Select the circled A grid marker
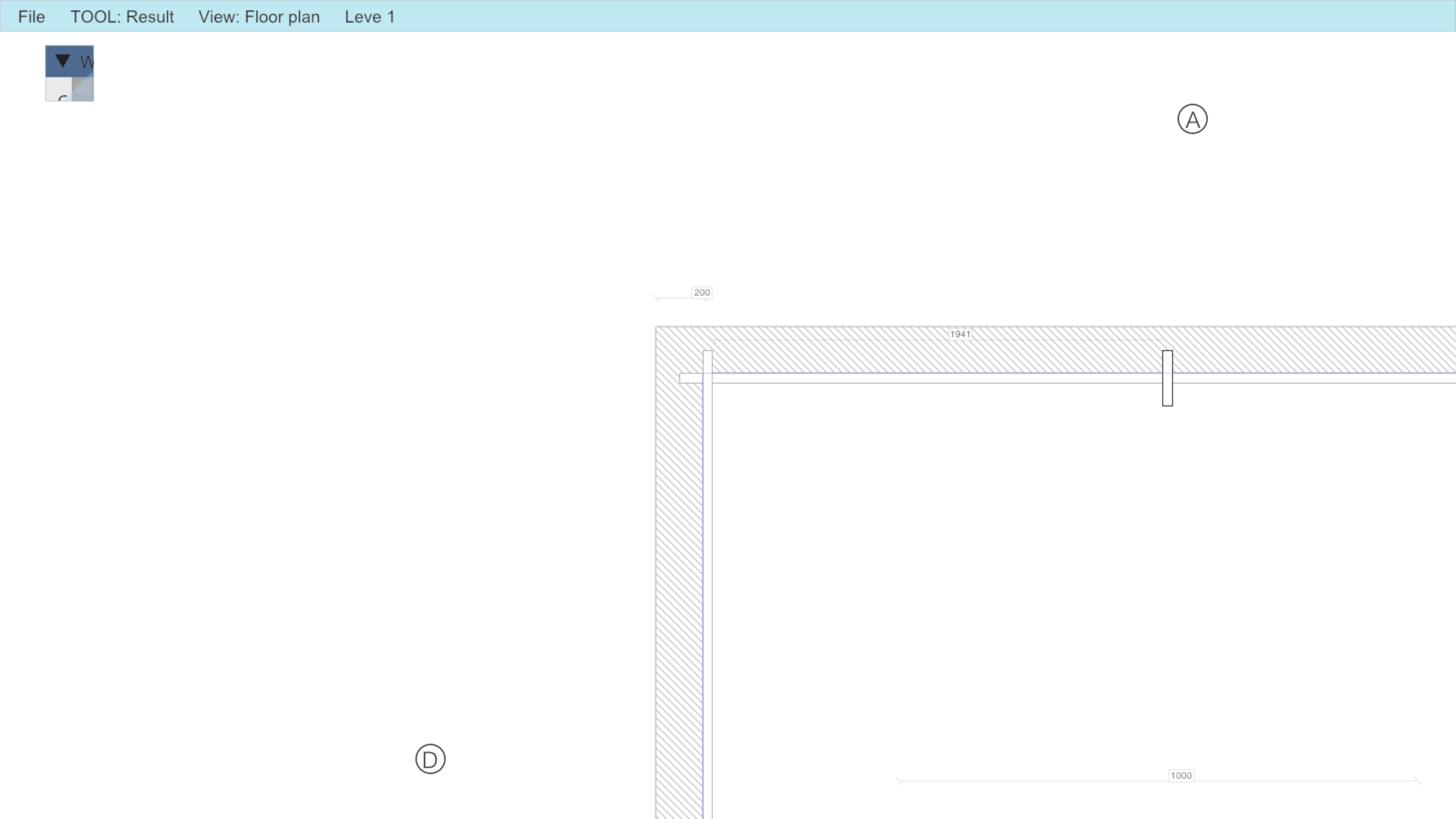The image size is (1456, 819). click(x=1192, y=119)
